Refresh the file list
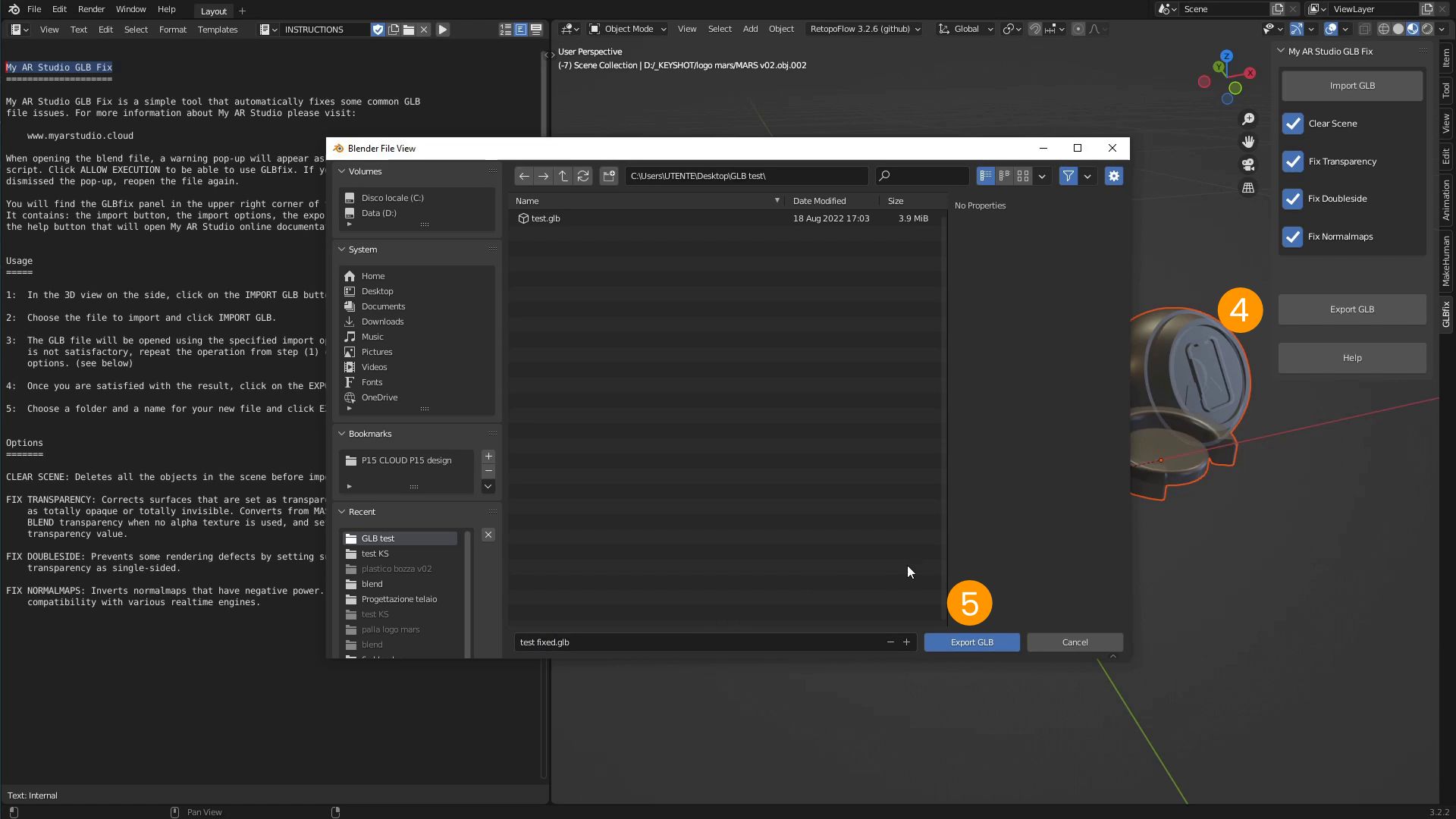 click(583, 176)
